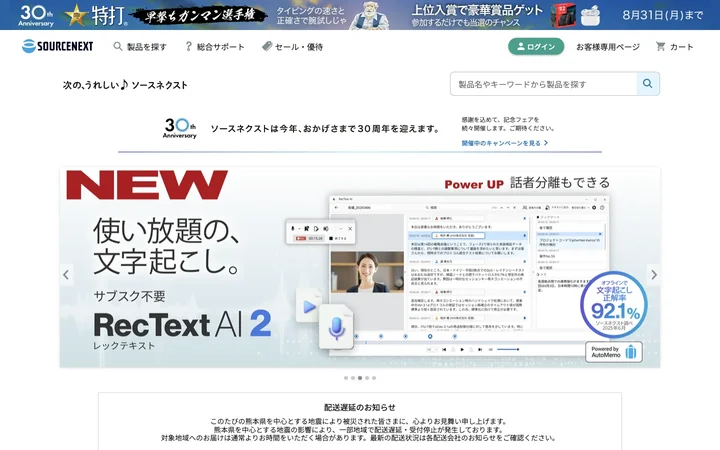Go to the previous carousel slide arrow
This screenshot has width=720, height=450.
(x=66, y=275)
